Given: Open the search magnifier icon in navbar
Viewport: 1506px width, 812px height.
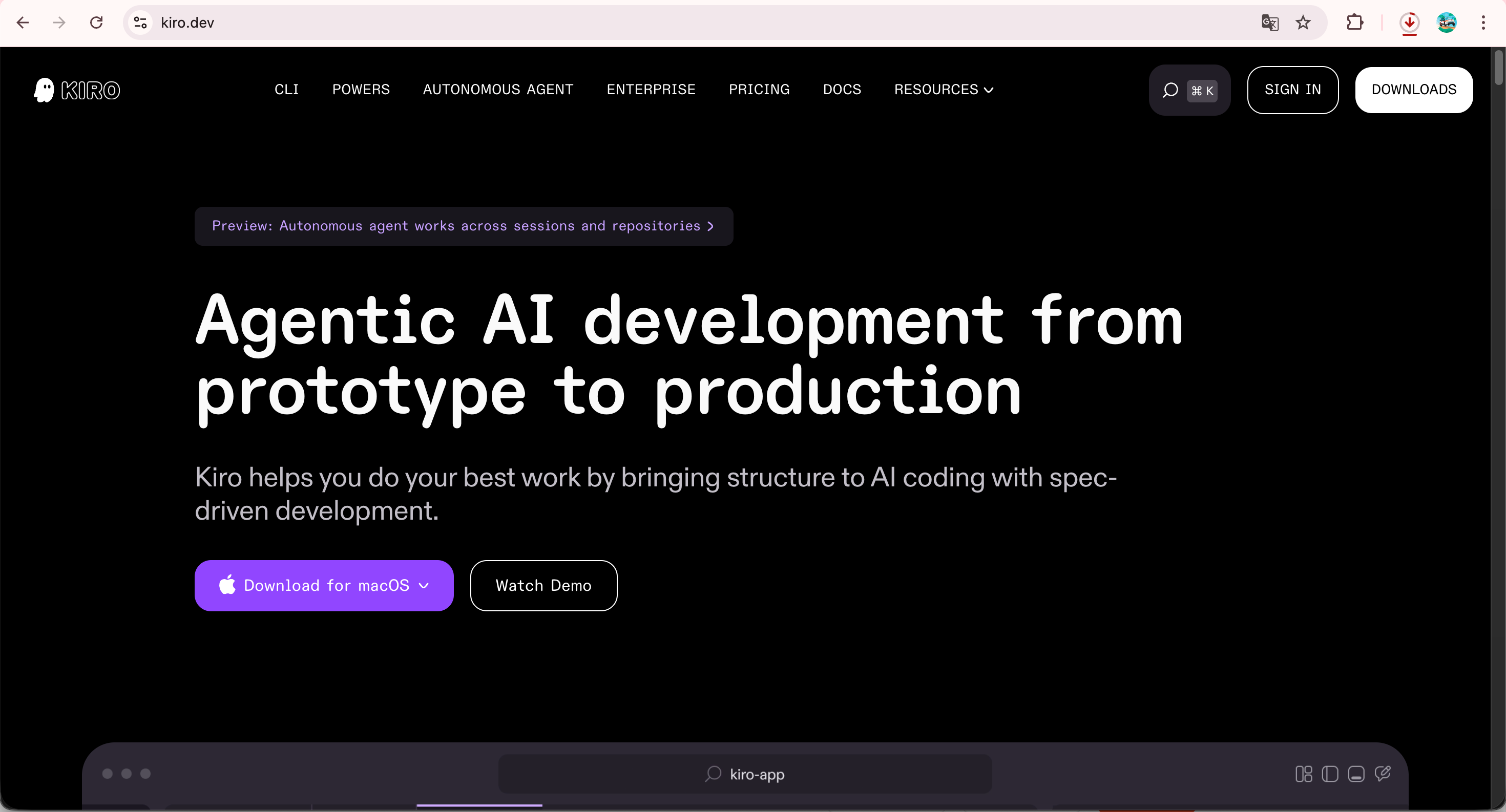Looking at the screenshot, I should click(1170, 90).
